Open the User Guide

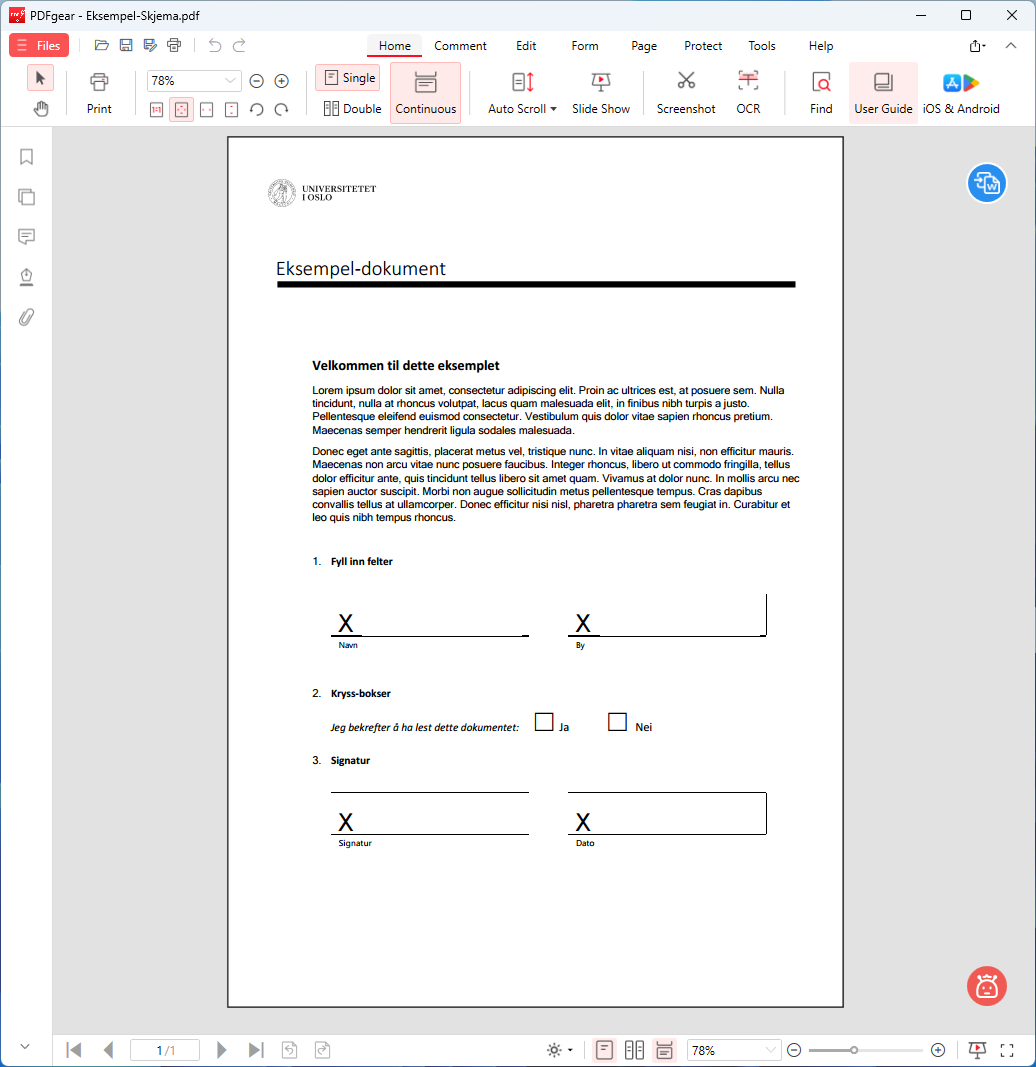883,93
